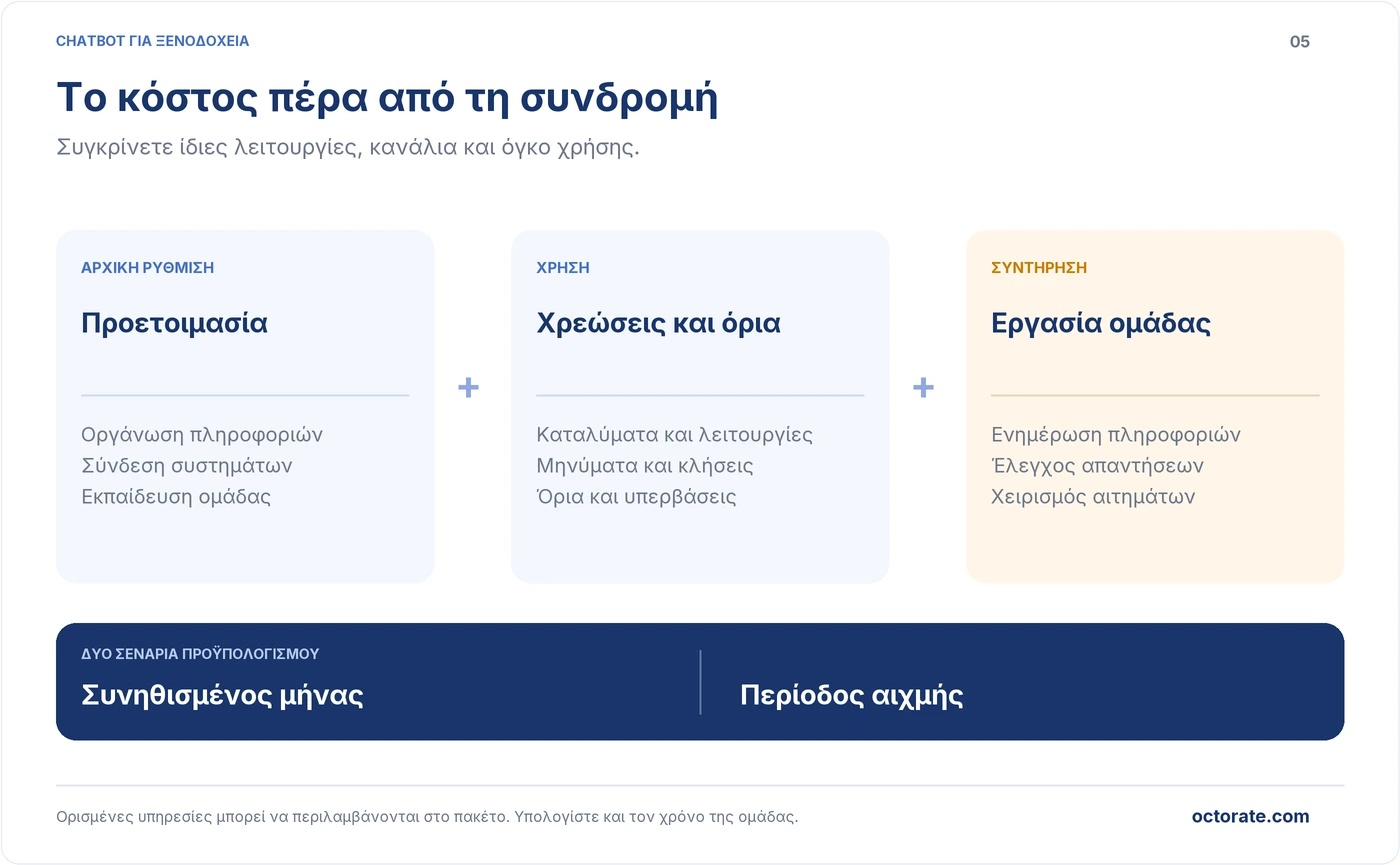This screenshot has height=865, width=1400.
Task: Click 'Μηνύματα και κλήσεις' line
Action: [645, 466]
